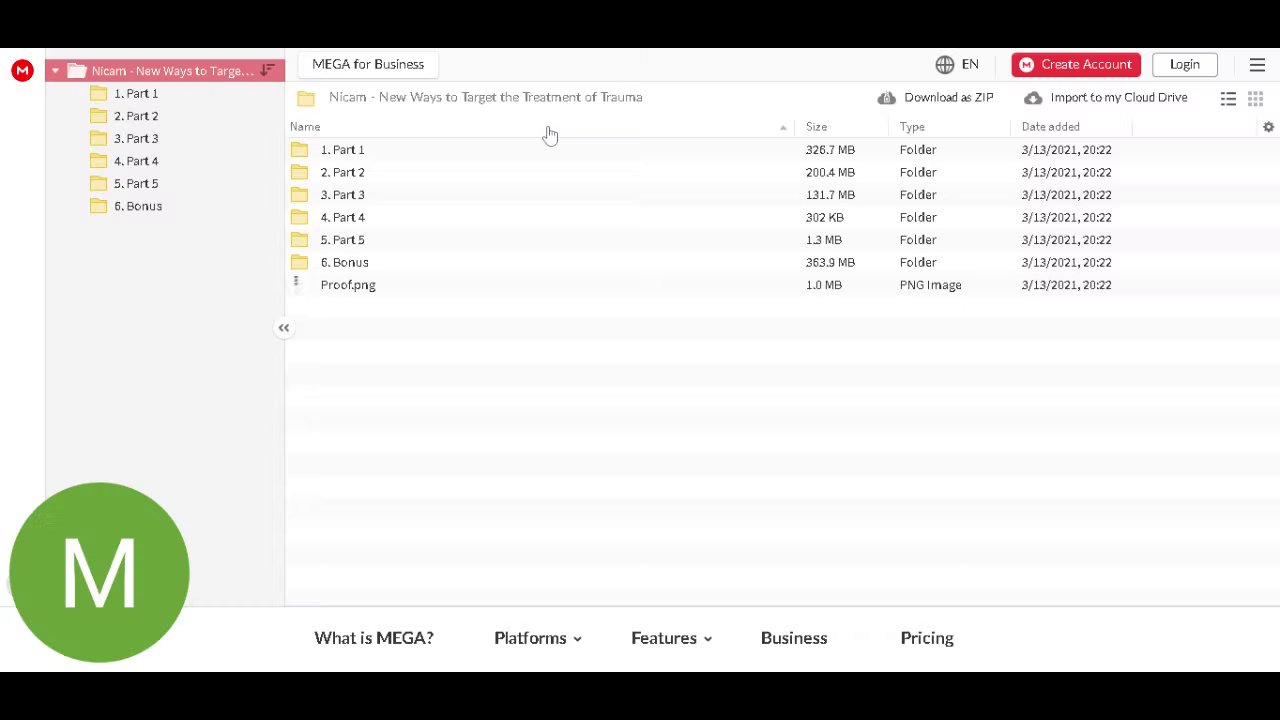Open the Business link

click(794, 638)
